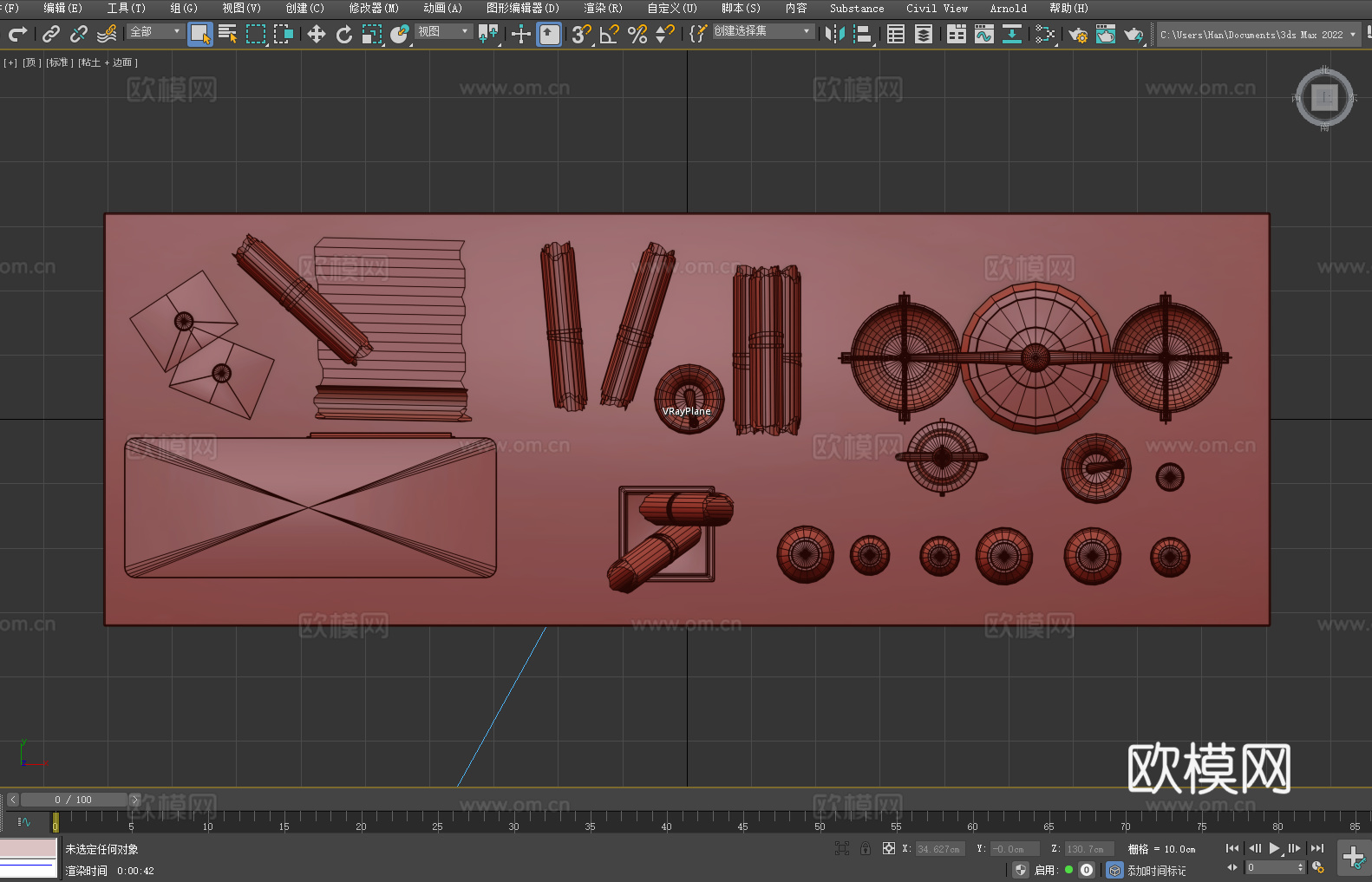
Task: Click the X coordinate input field
Action: [939, 849]
